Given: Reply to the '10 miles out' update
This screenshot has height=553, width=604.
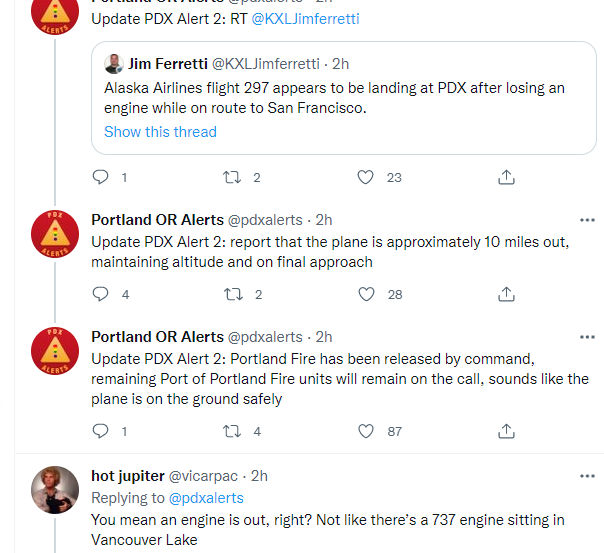Looking at the screenshot, I should (101, 294).
